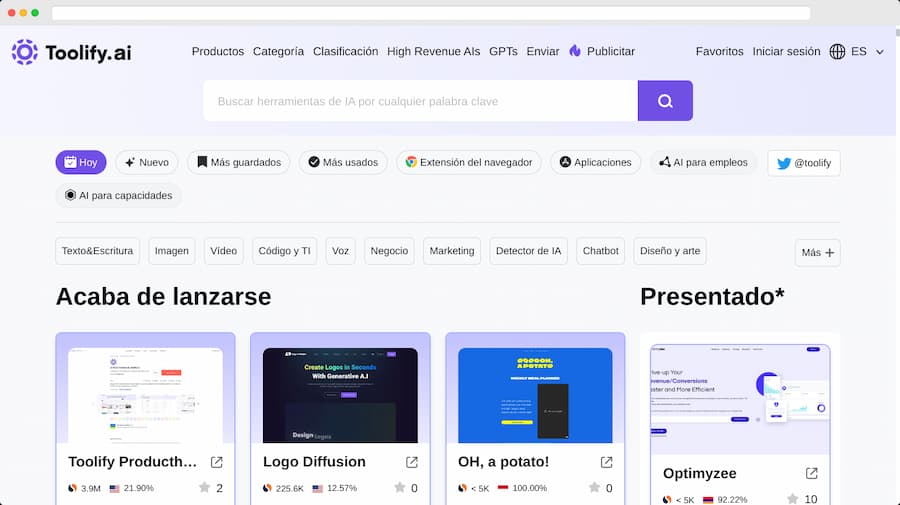Image resolution: width=900 pixels, height=505 pixels.
Task: Open the Toolify Producth... thumbnail
Action: point(145,395)
